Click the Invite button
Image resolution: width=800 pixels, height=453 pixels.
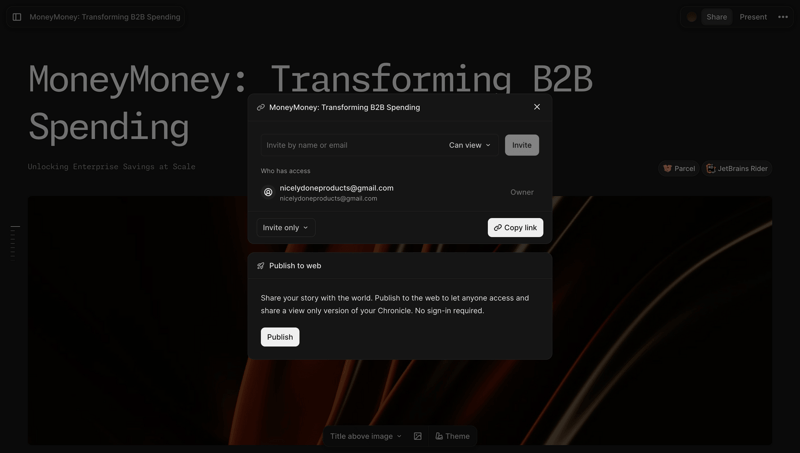click(x=521, y=145)
